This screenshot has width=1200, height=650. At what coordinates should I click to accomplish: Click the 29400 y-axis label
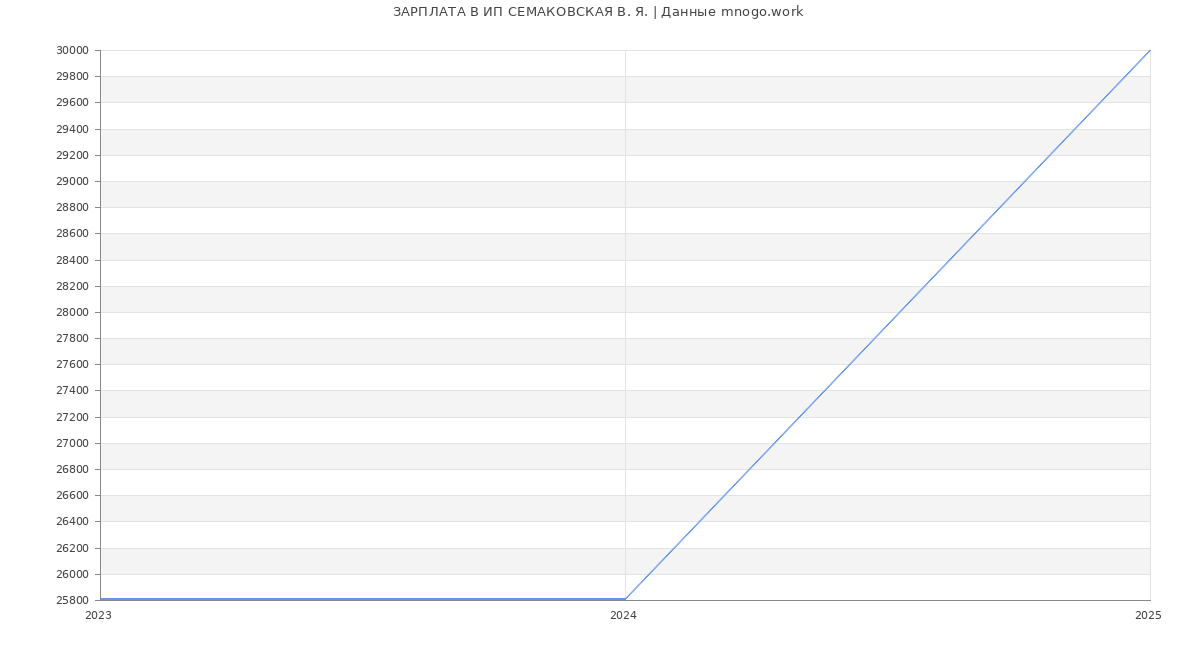pyautogui.click(x=72, y=130)
